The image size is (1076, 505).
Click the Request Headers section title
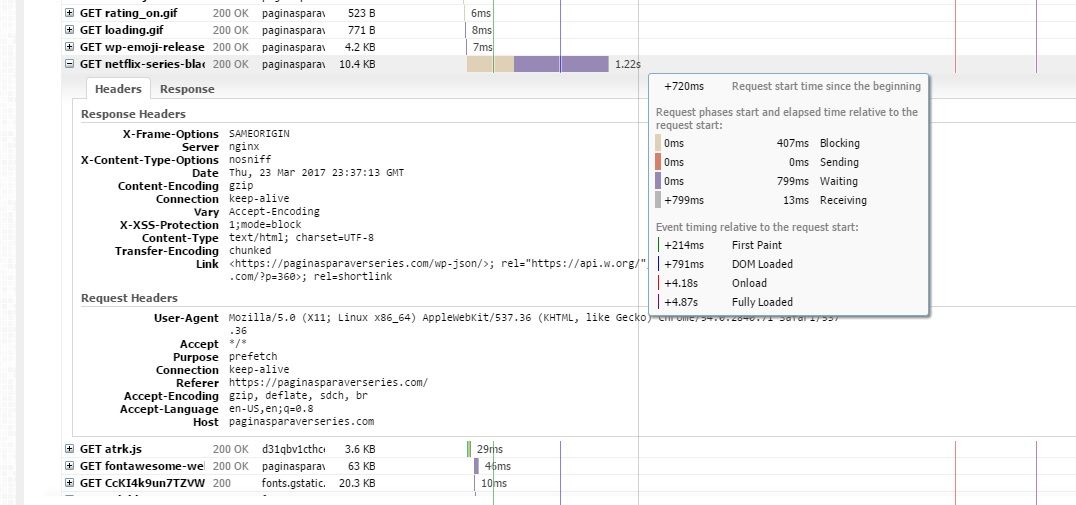(129, 298)
